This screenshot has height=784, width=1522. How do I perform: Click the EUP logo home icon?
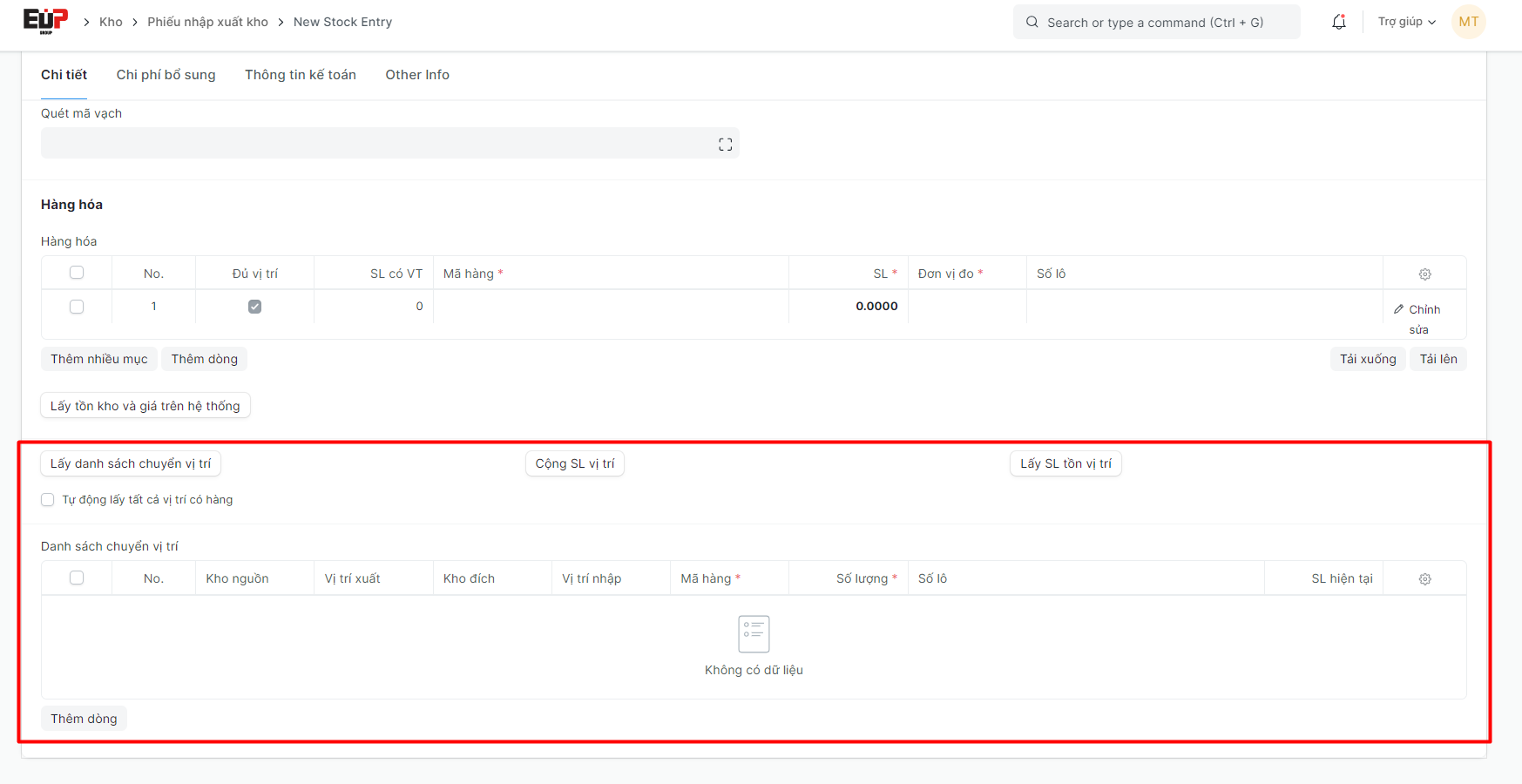(x=45, y=21)
